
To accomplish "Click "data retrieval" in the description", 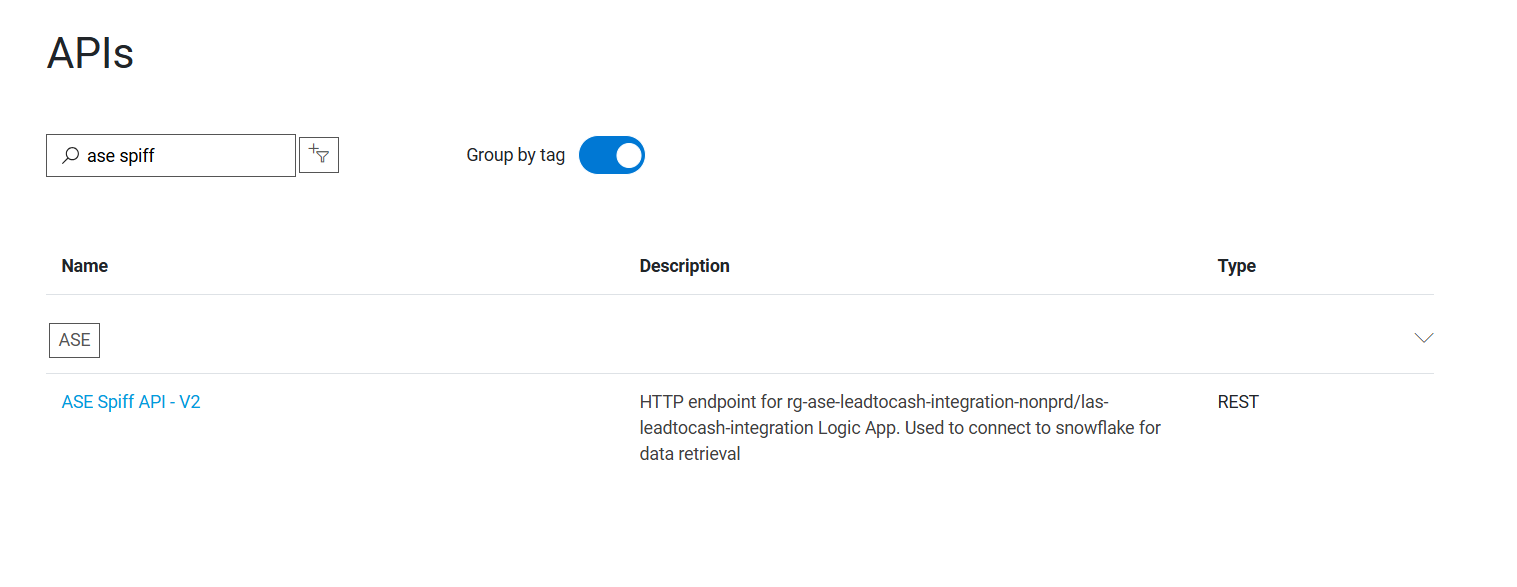I will tap(690, 454).
